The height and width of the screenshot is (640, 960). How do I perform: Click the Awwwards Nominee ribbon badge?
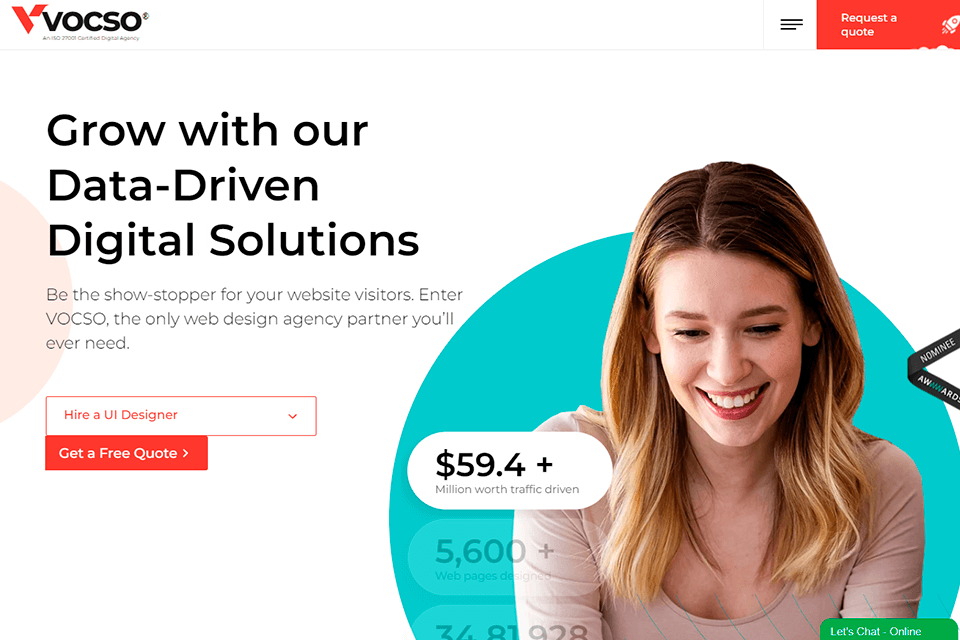tap(935, 367)
